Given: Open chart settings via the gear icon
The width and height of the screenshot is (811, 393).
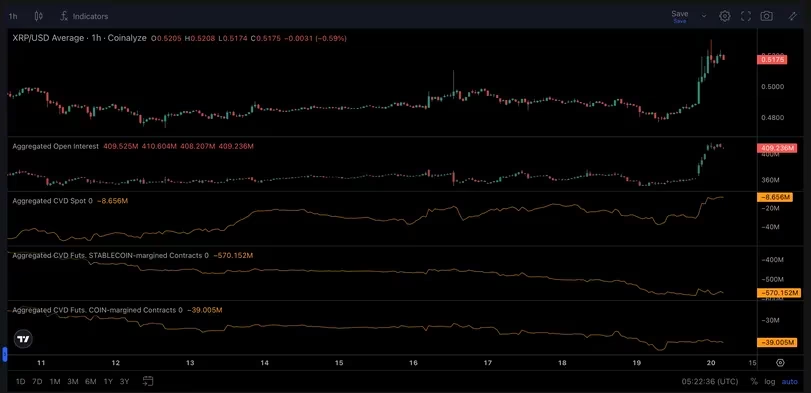Looking at the screenshot, I should (x=725, y=16).
